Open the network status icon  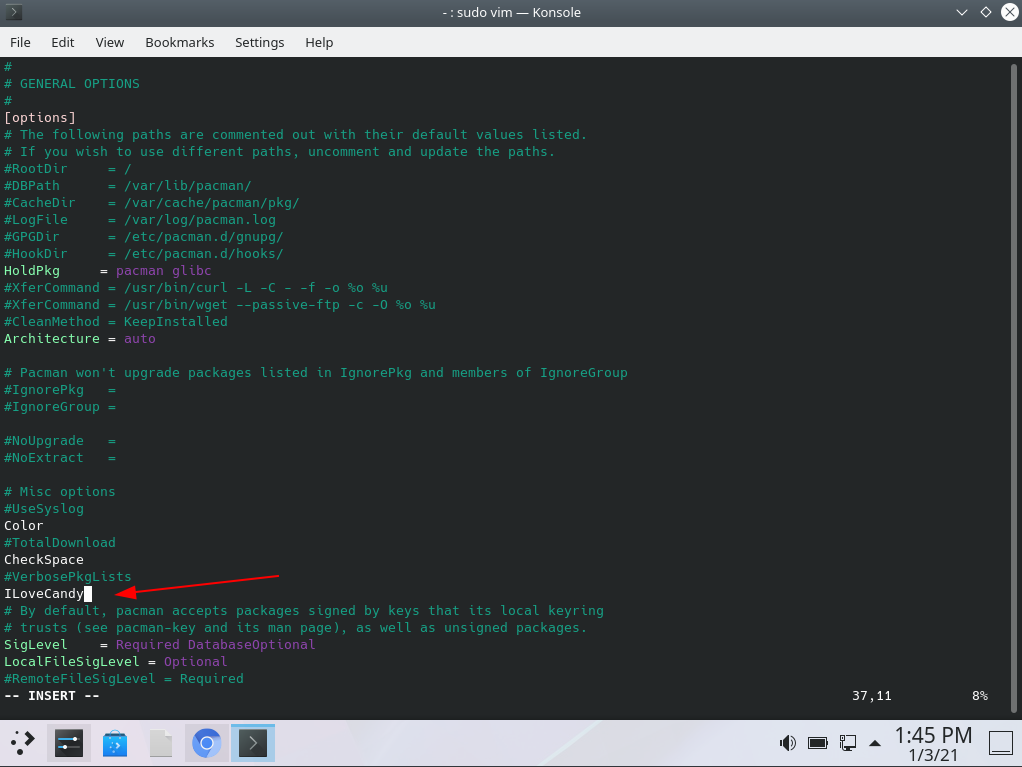(x=848, y=743)
